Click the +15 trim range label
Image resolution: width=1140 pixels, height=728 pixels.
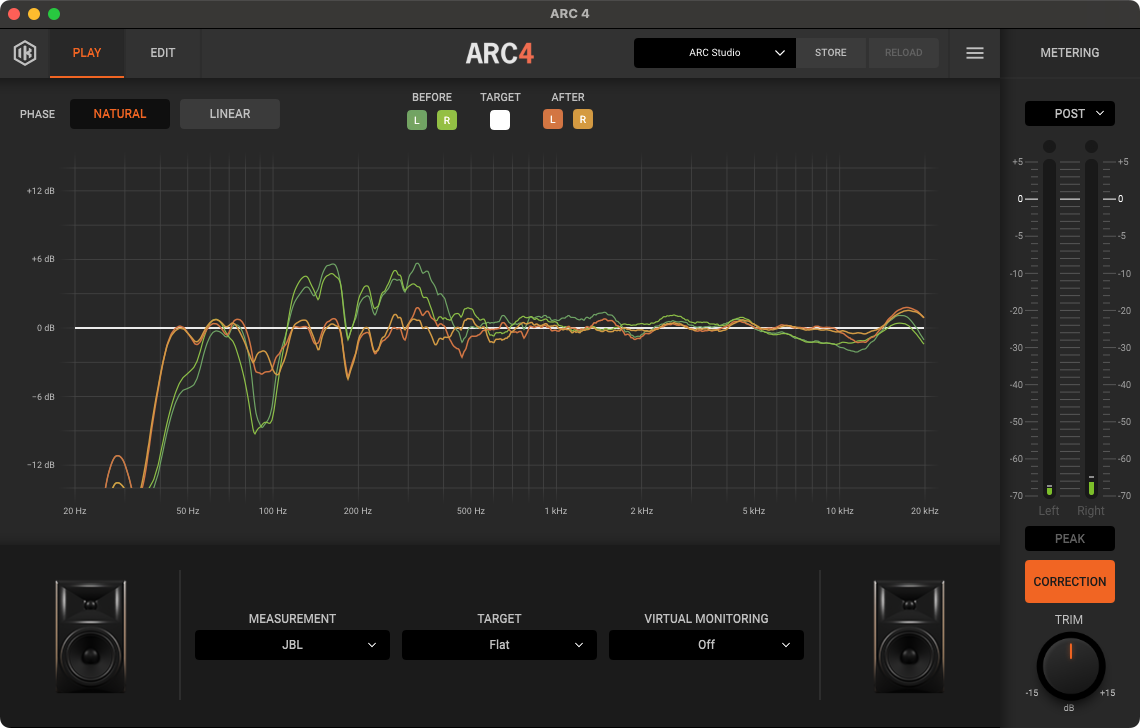tap(1107, 693)
